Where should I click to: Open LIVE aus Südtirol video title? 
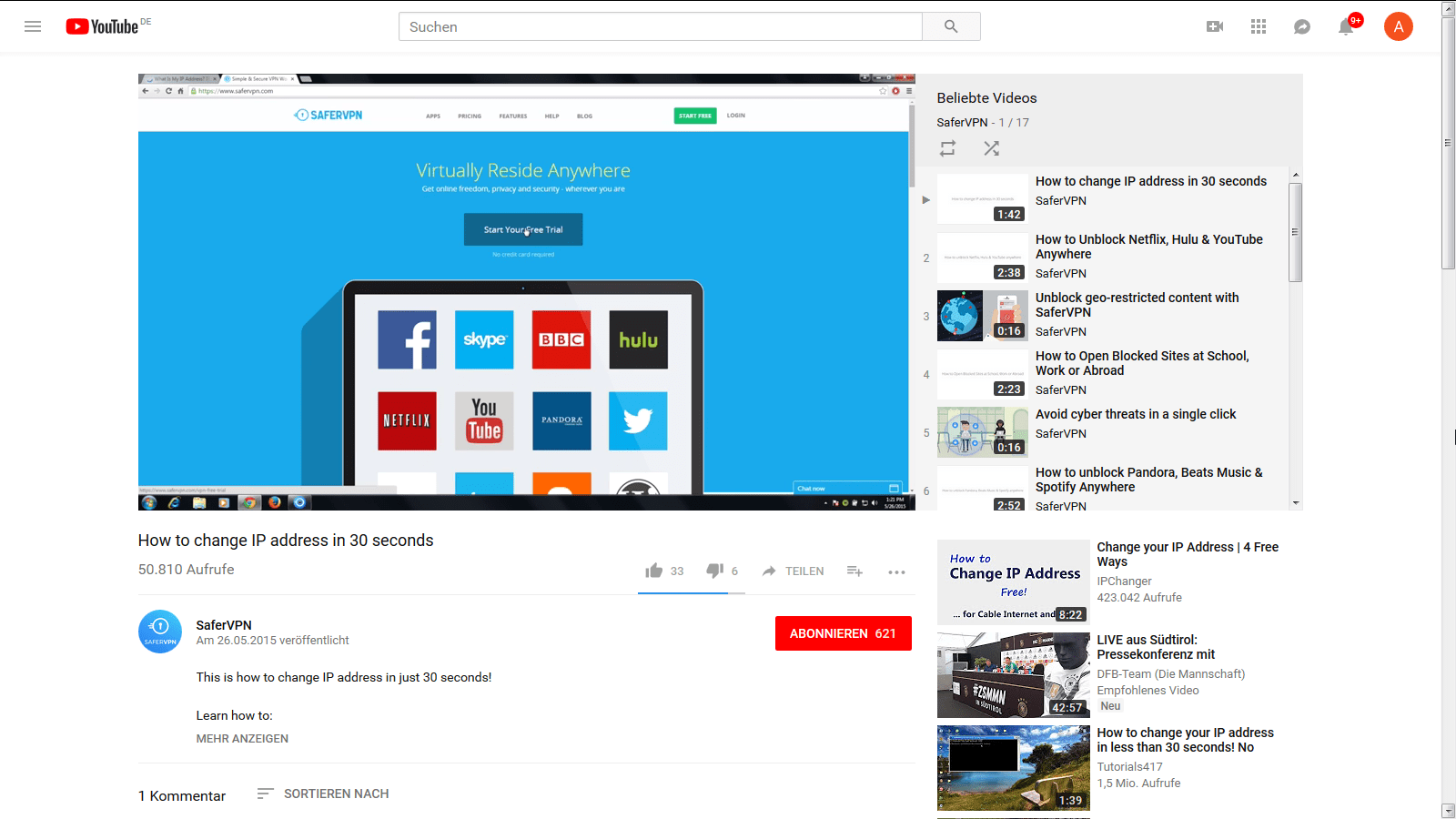[x=1156, y=647]
